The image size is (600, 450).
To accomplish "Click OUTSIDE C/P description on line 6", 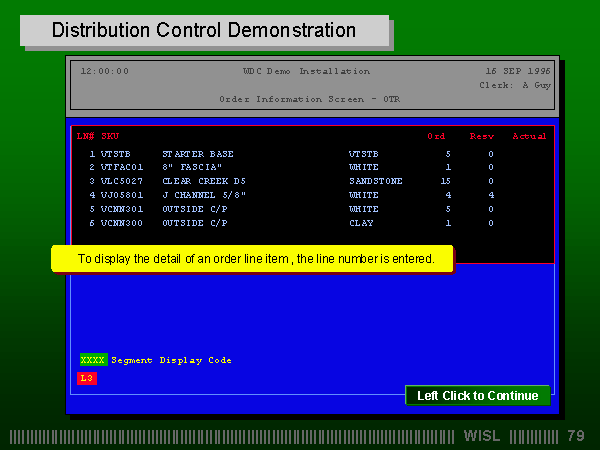I will pyautogui.click(x=195, y=223).
